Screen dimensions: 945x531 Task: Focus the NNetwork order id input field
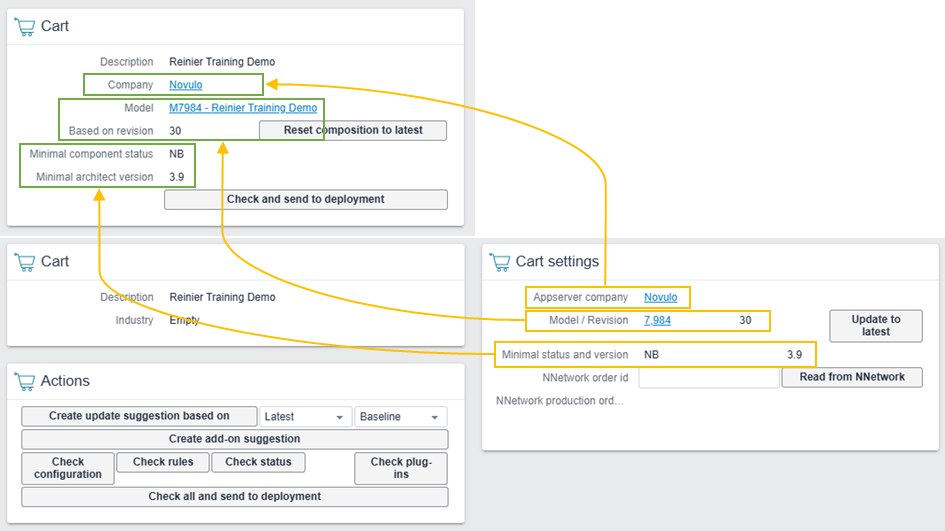pos(709,378)
